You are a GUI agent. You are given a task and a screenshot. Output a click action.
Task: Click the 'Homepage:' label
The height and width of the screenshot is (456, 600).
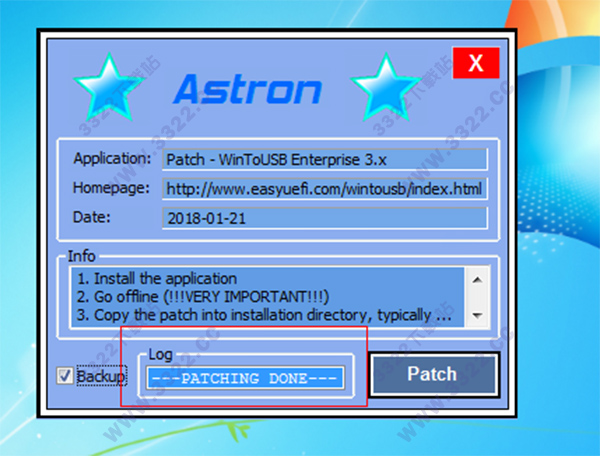(111, 188)
